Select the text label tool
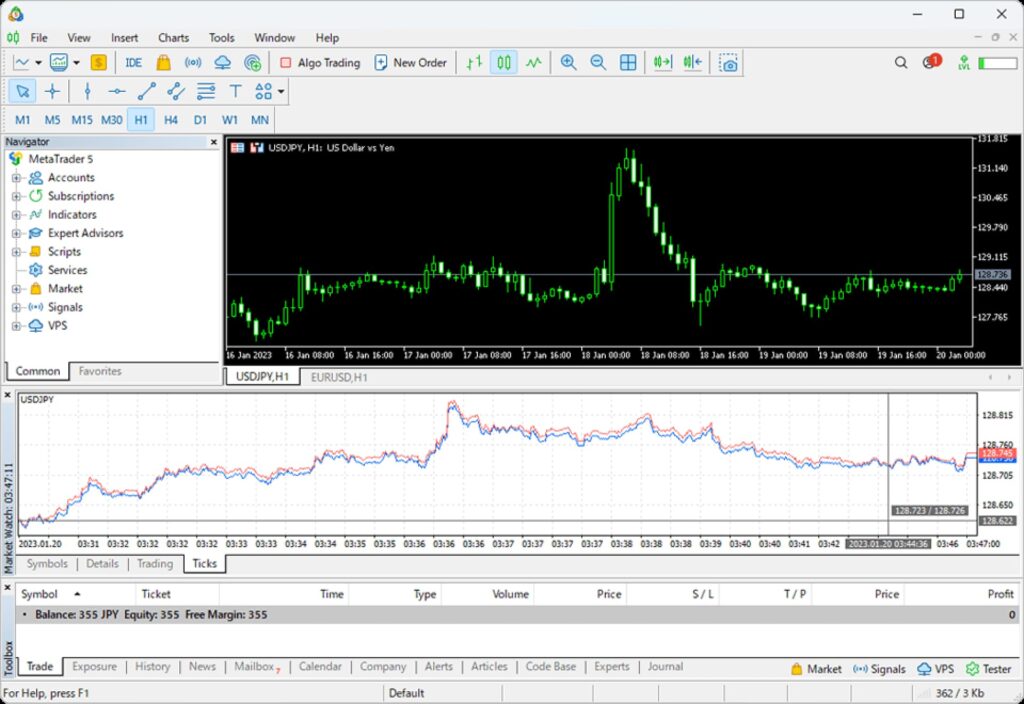1024x704 pixels. (x=236, y=91)
